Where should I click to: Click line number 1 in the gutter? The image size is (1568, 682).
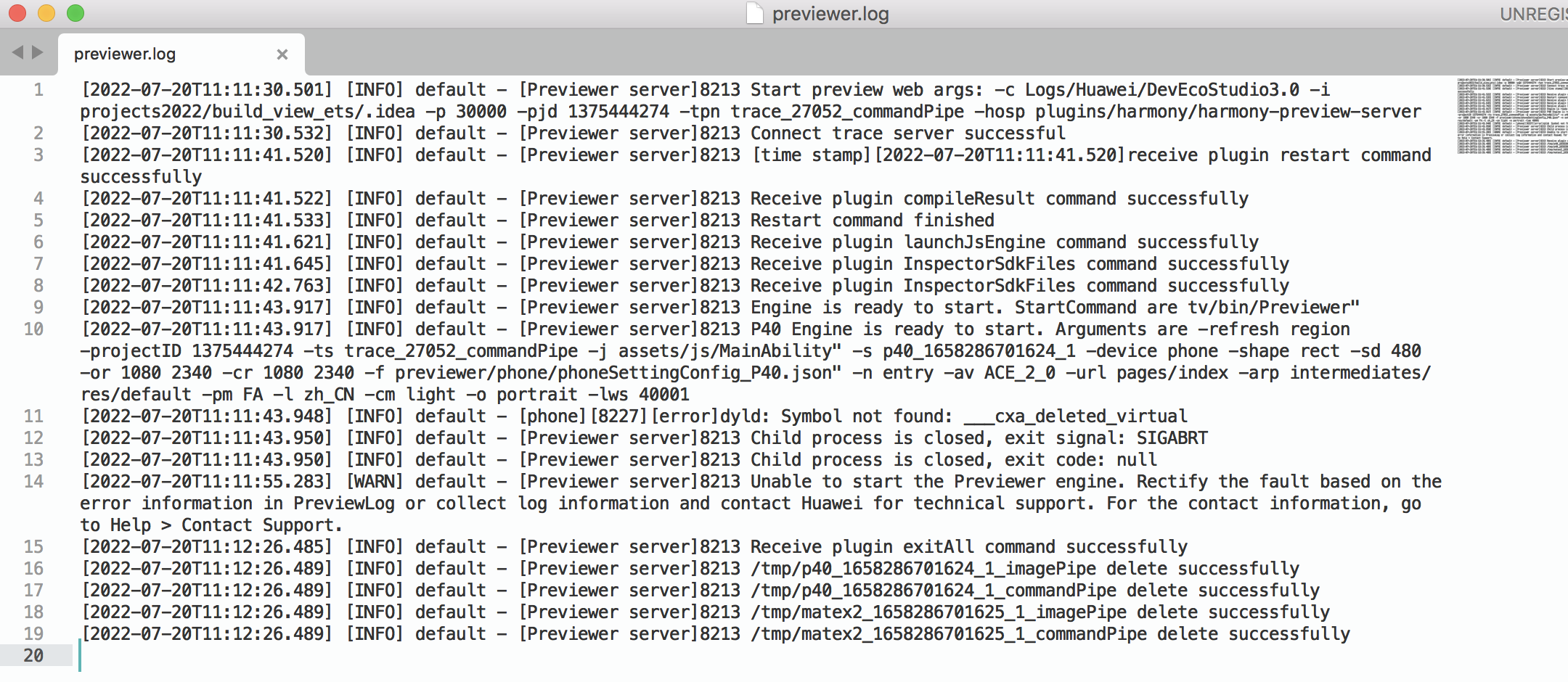tap(38, 90)
